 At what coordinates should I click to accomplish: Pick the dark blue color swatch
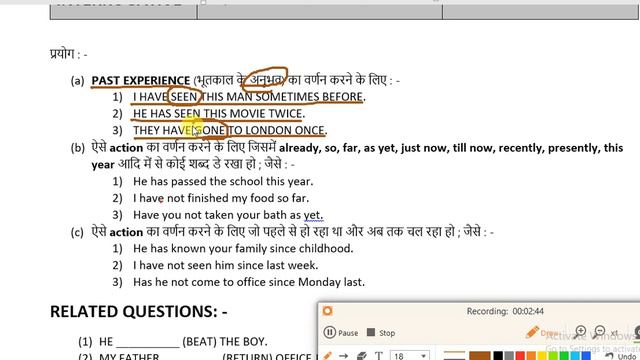click(x=586, y=356)
